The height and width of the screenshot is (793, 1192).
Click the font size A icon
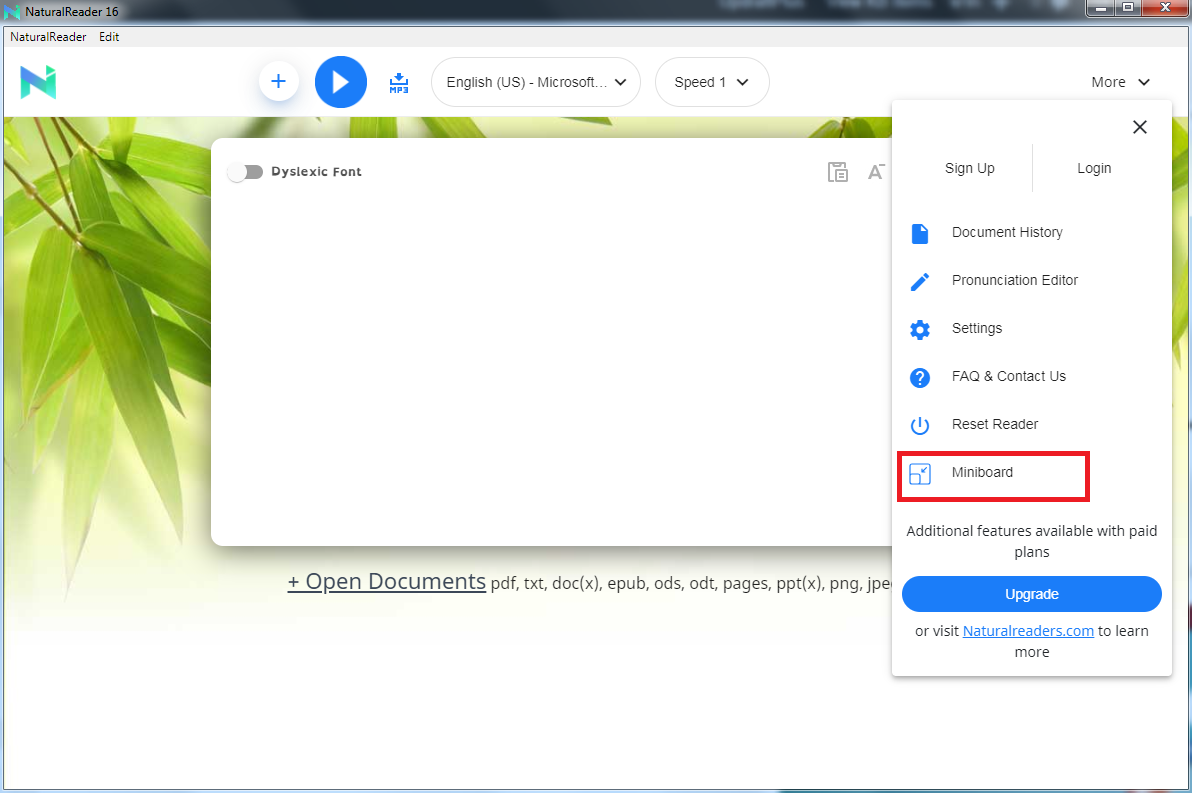[x=876, y=172]
